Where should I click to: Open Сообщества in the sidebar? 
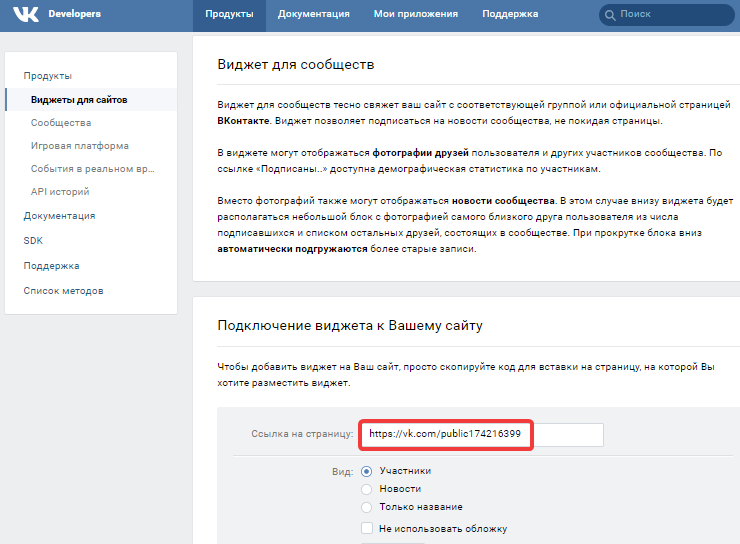(x=61, y=123)
